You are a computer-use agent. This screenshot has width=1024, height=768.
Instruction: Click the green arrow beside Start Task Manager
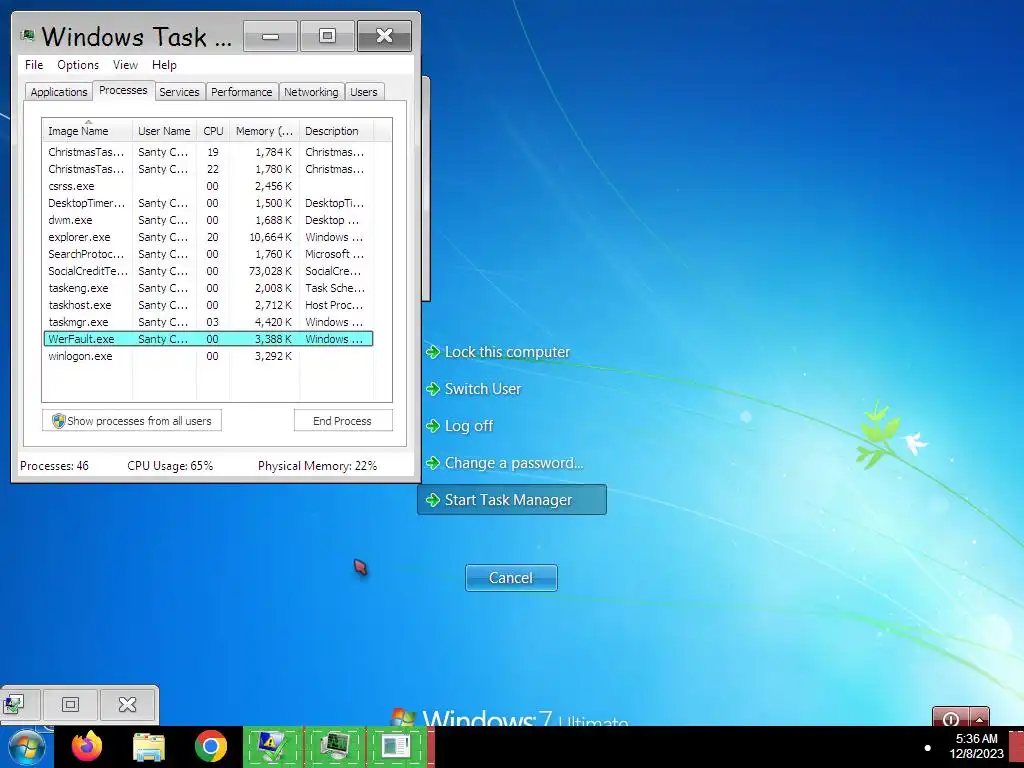tap(432, 500)
